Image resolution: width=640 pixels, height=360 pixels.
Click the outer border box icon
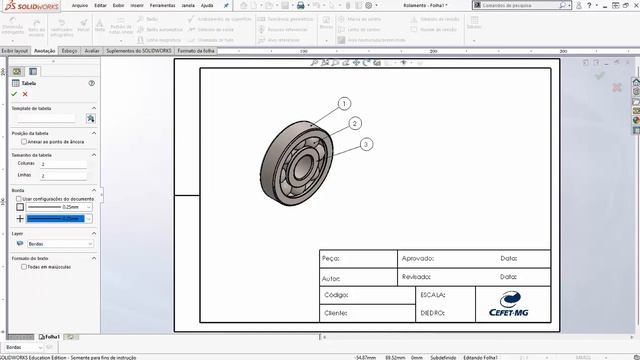point(20,207)
